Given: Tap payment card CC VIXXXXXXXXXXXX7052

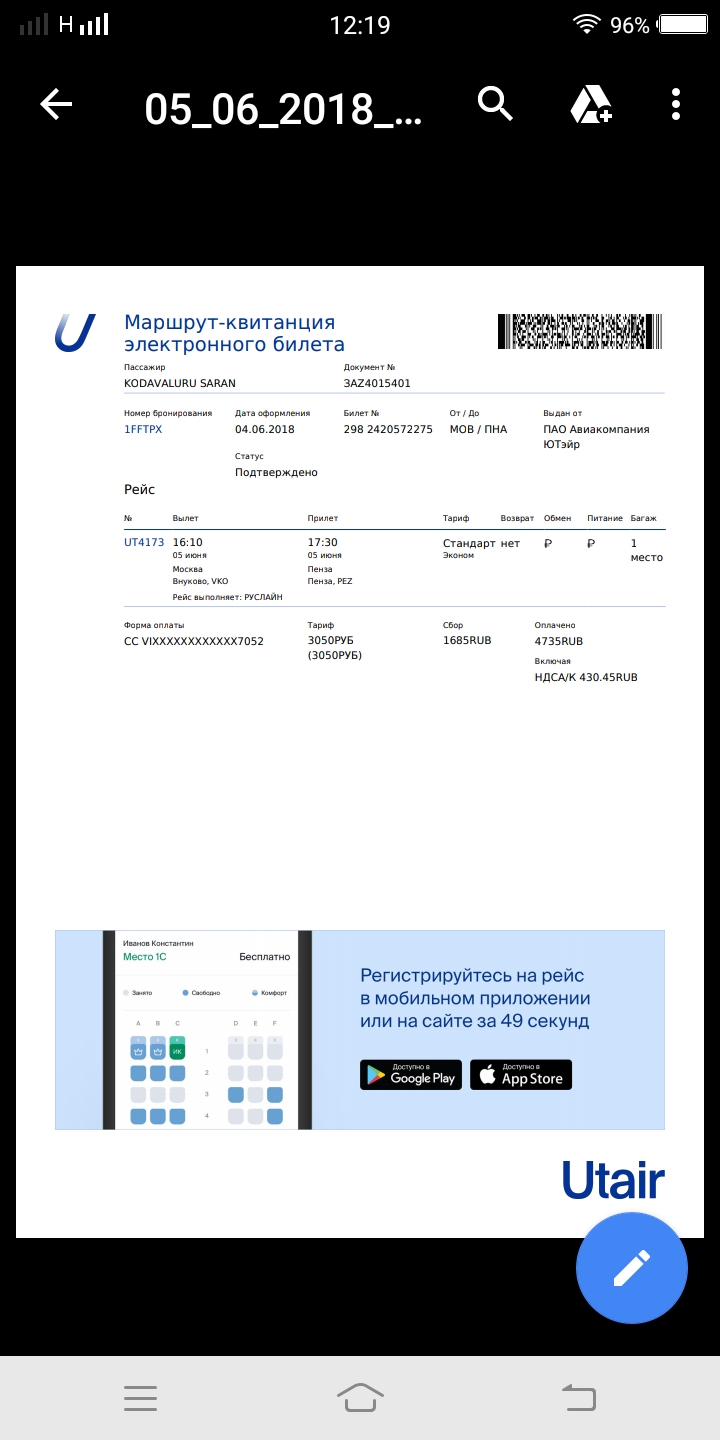Looking at the screenshot, I should point(194,641).
